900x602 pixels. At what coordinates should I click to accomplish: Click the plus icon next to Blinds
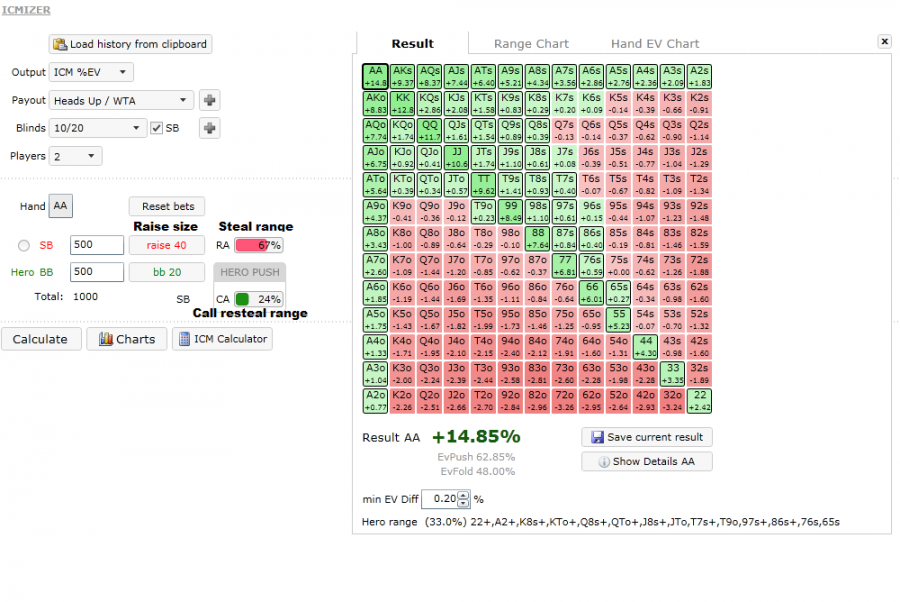(210, 128)
